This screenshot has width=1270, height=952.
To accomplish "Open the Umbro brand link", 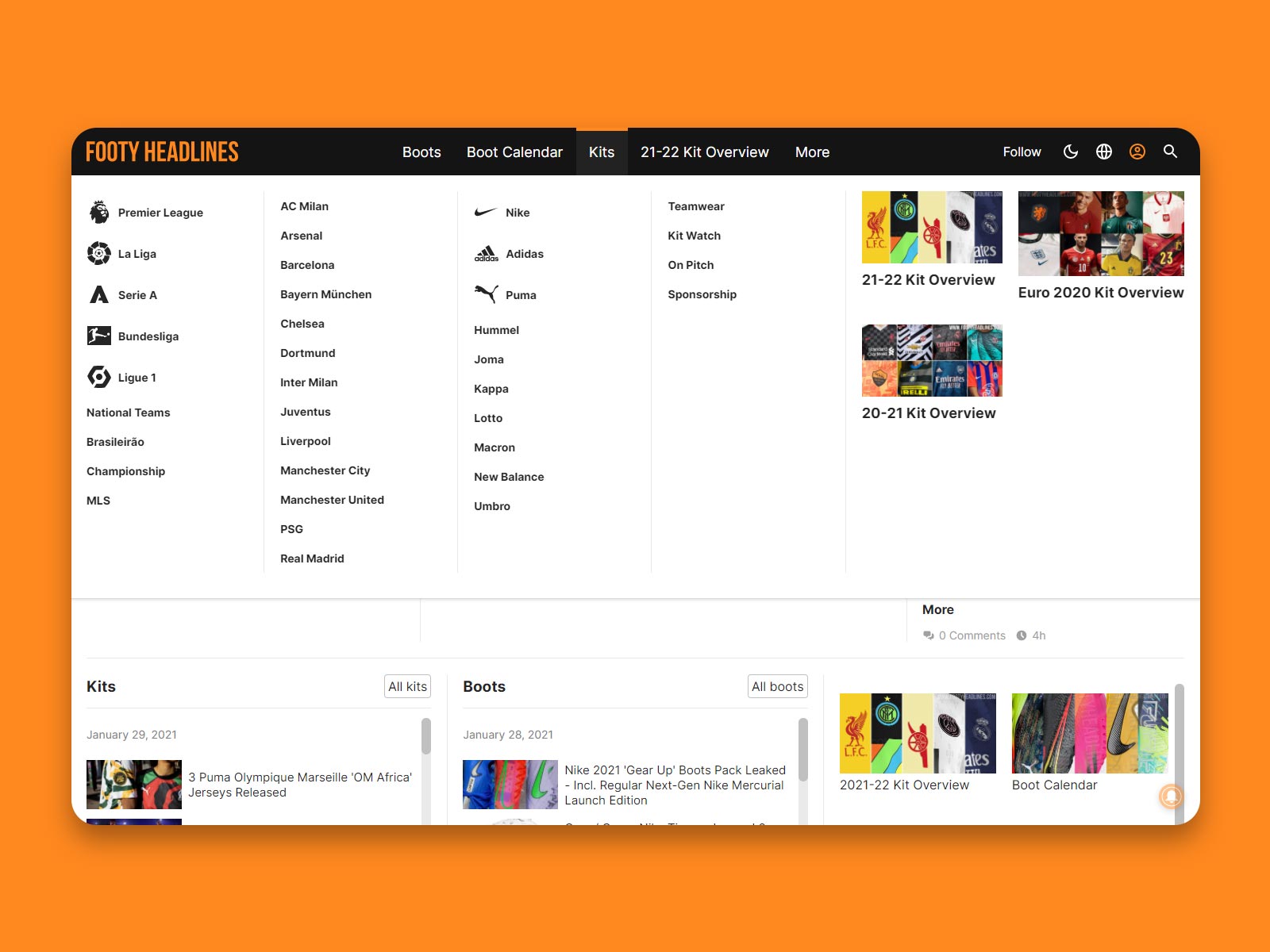I will pos(492,506).
